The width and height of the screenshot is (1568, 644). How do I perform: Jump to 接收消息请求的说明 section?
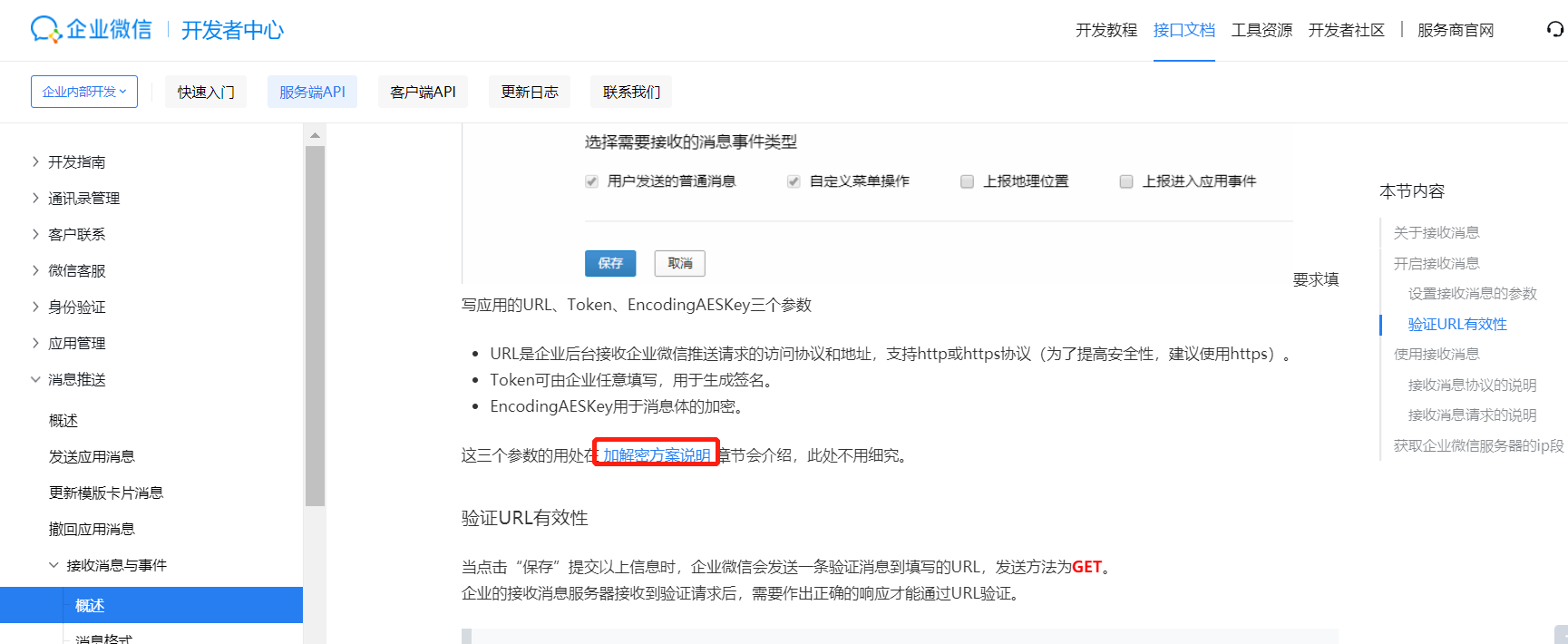coord(1473,415)
